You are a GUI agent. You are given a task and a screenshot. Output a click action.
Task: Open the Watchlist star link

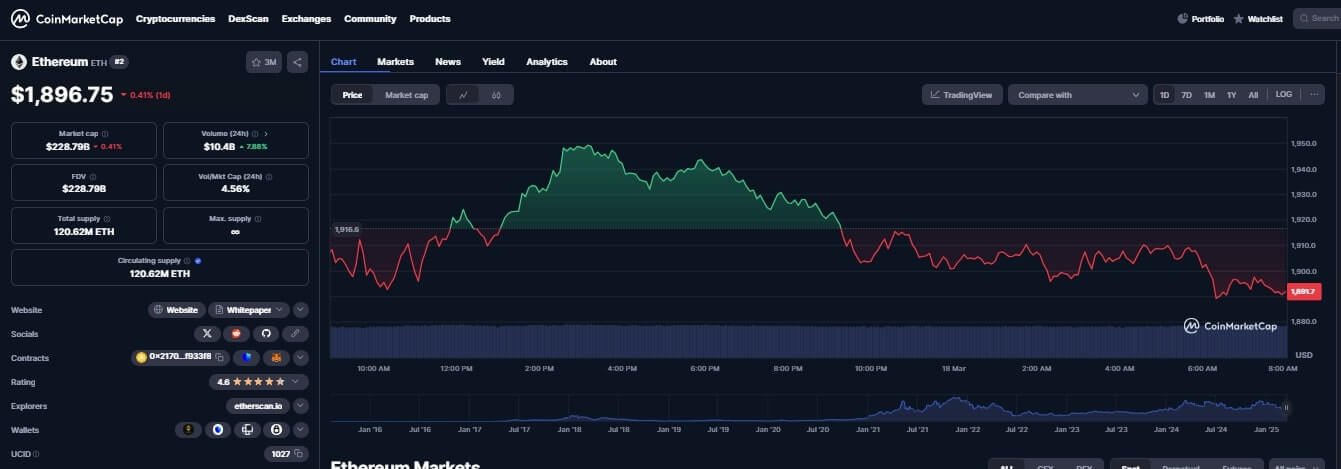[x=1258, y=18]
